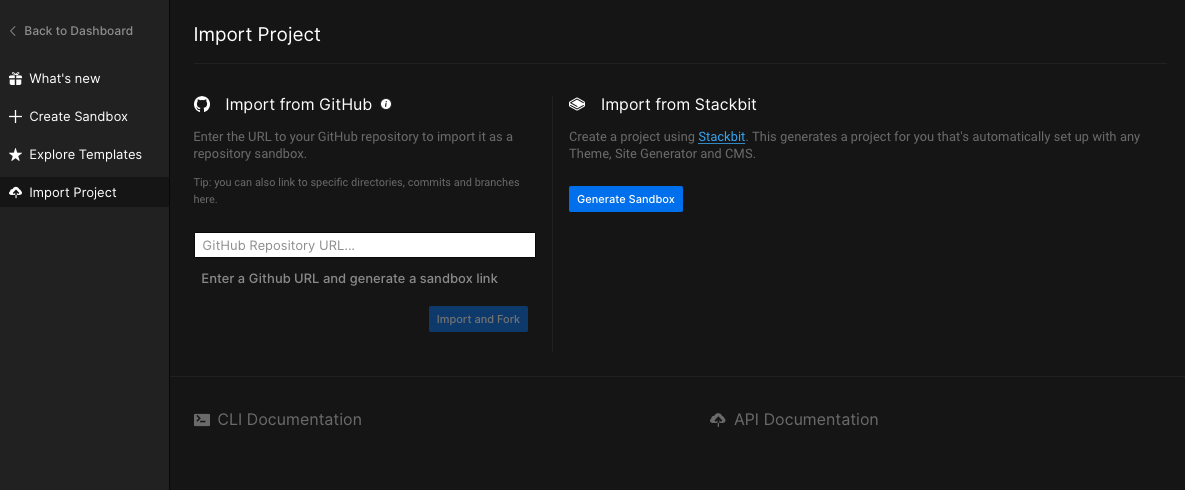Select the Import Project sidebar item
Viewport: 1185px width, 490px height.
pos(73,193)
